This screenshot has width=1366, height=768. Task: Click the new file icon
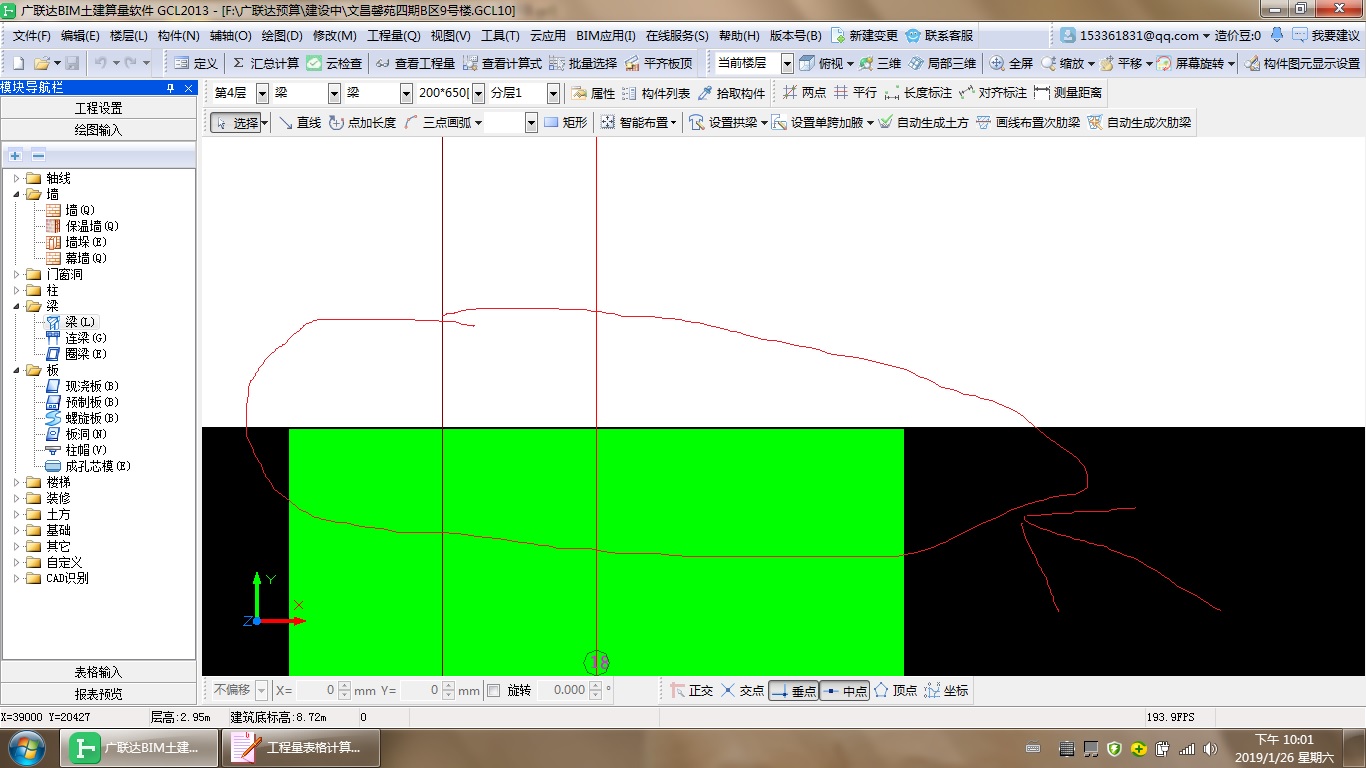[x=18, y=63]
